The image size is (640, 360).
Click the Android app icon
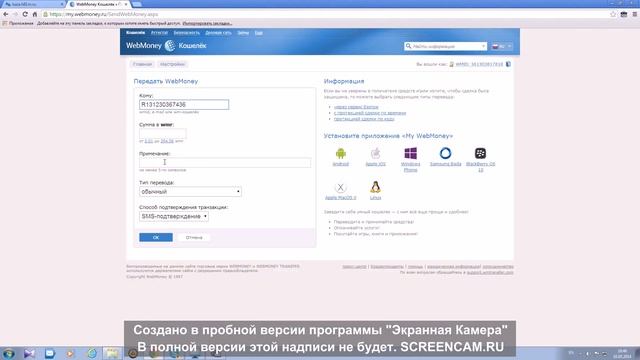tap(340, 153)
